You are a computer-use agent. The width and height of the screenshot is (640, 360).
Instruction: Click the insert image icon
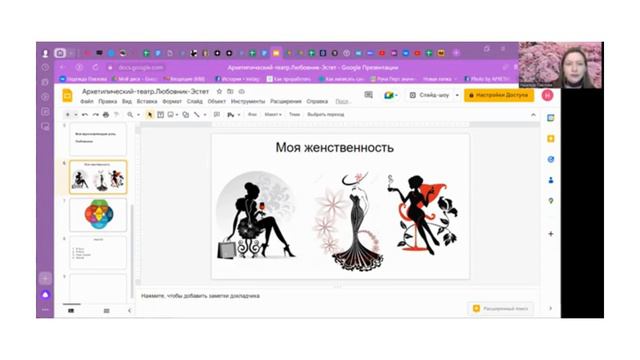[x=171, y=115]
